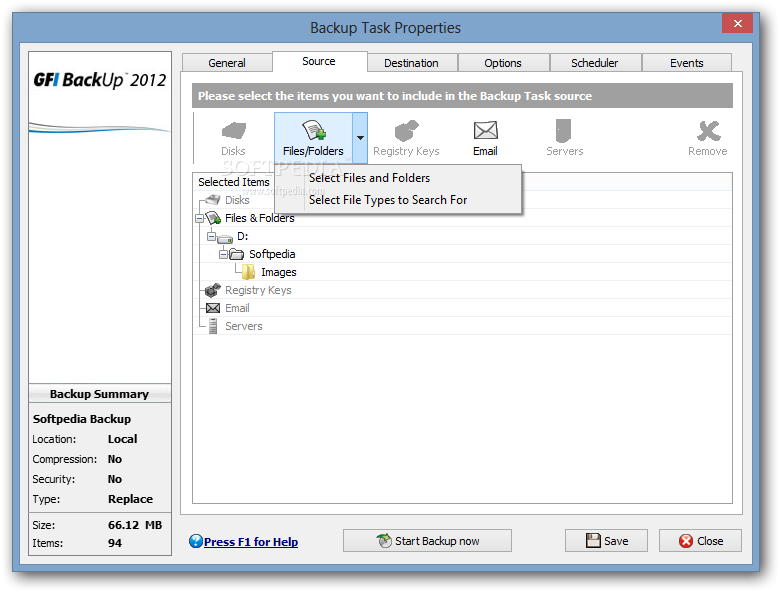
Task: Select Registry Keys label in tree
Action: point(258,290)
